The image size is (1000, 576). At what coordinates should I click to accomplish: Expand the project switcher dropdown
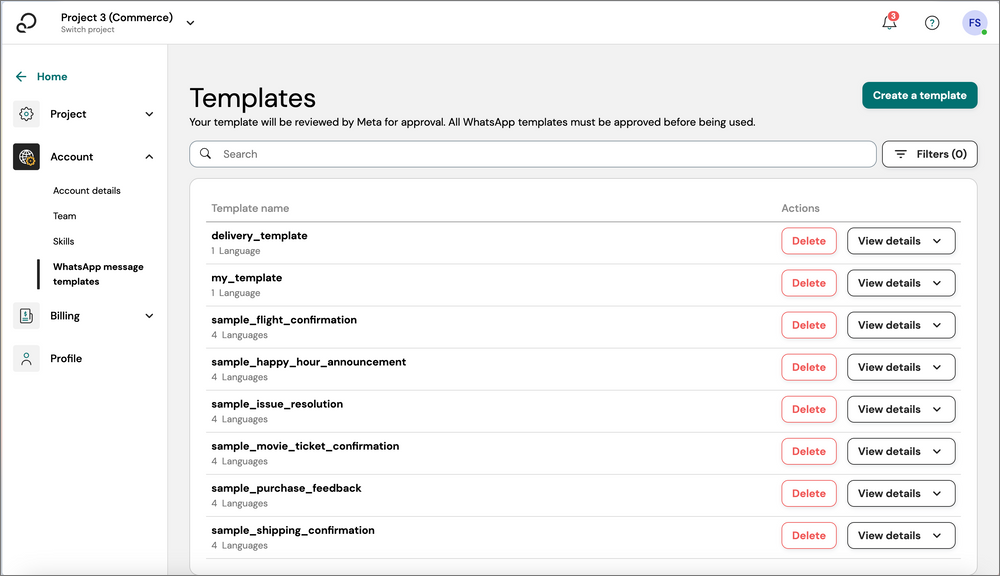(x=191, y=23)
